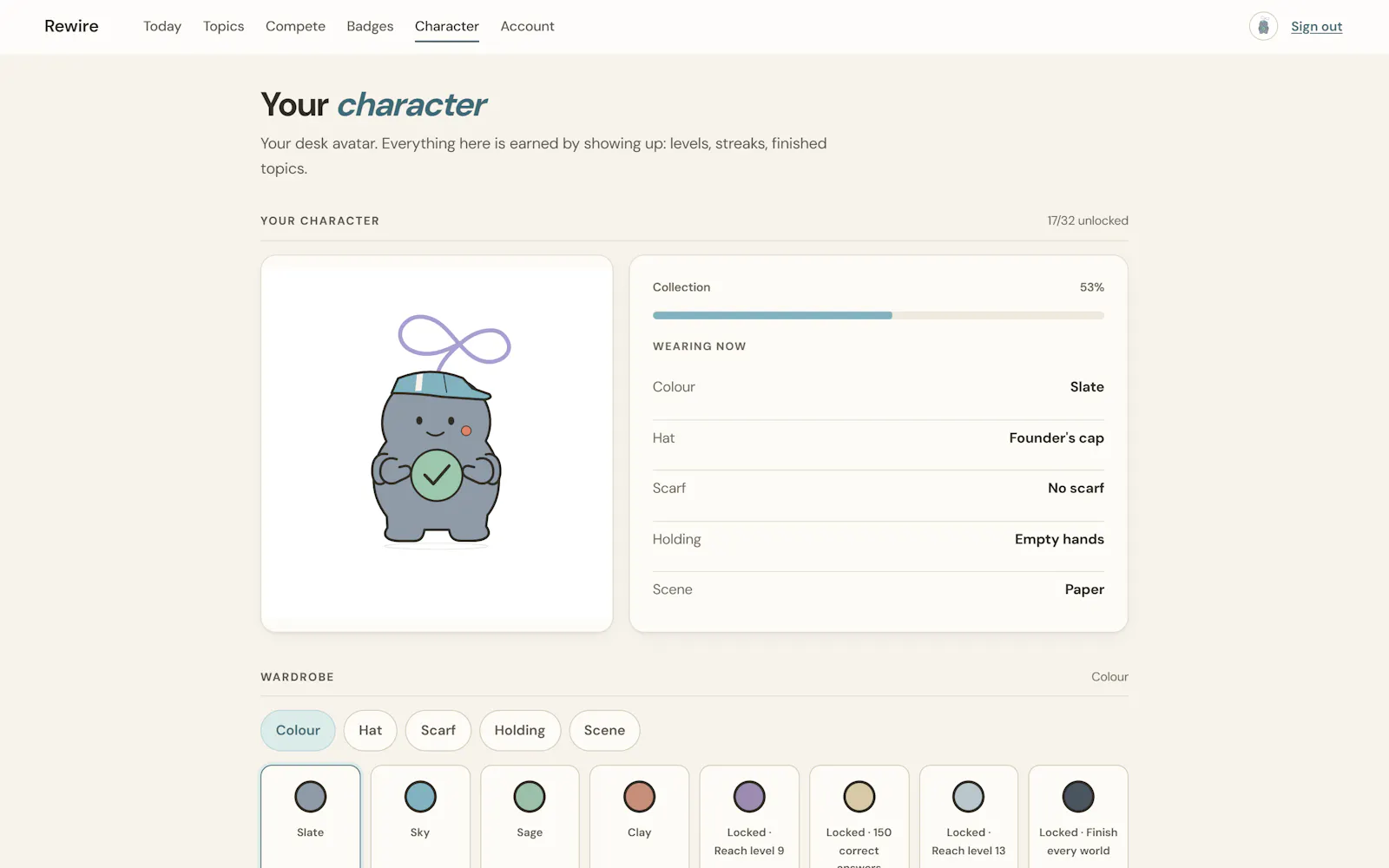Image resolution: width=1389 pixels, height=868 pixels.
Task: Open Account settings page
Action: point(527,26)
